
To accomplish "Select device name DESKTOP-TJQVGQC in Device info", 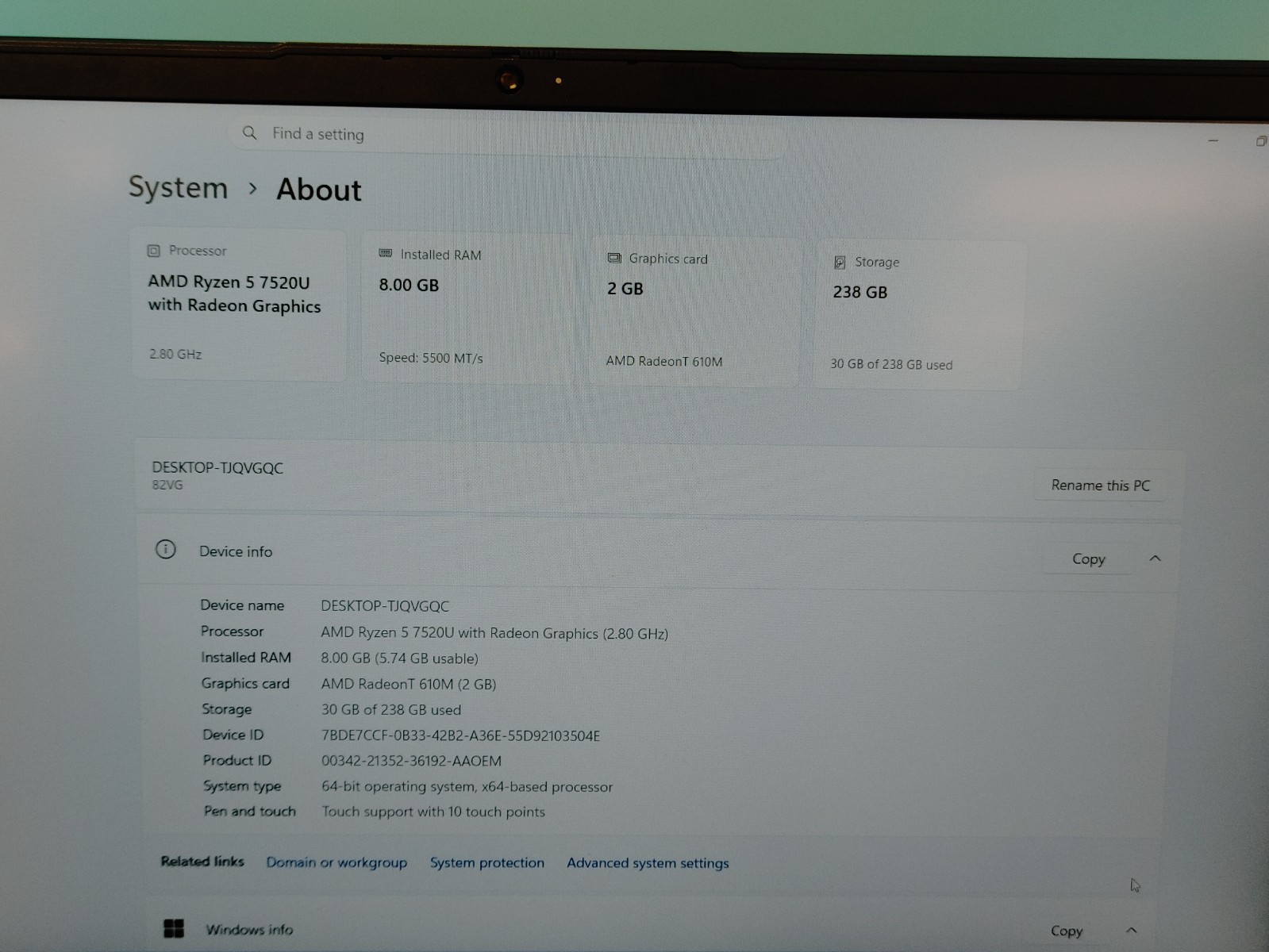I will pos(385,606).
